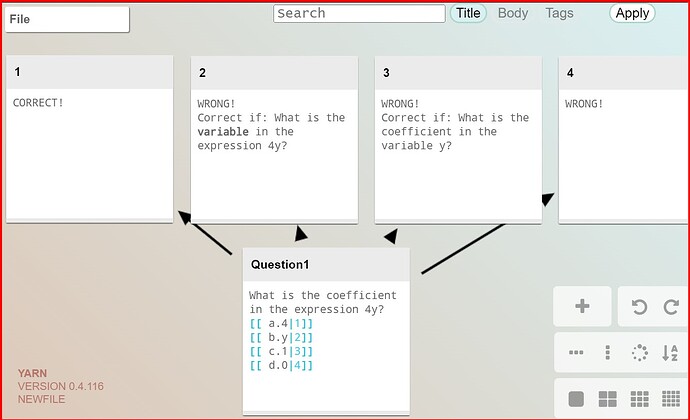Set node view to nine-square grid

[639, 399]
